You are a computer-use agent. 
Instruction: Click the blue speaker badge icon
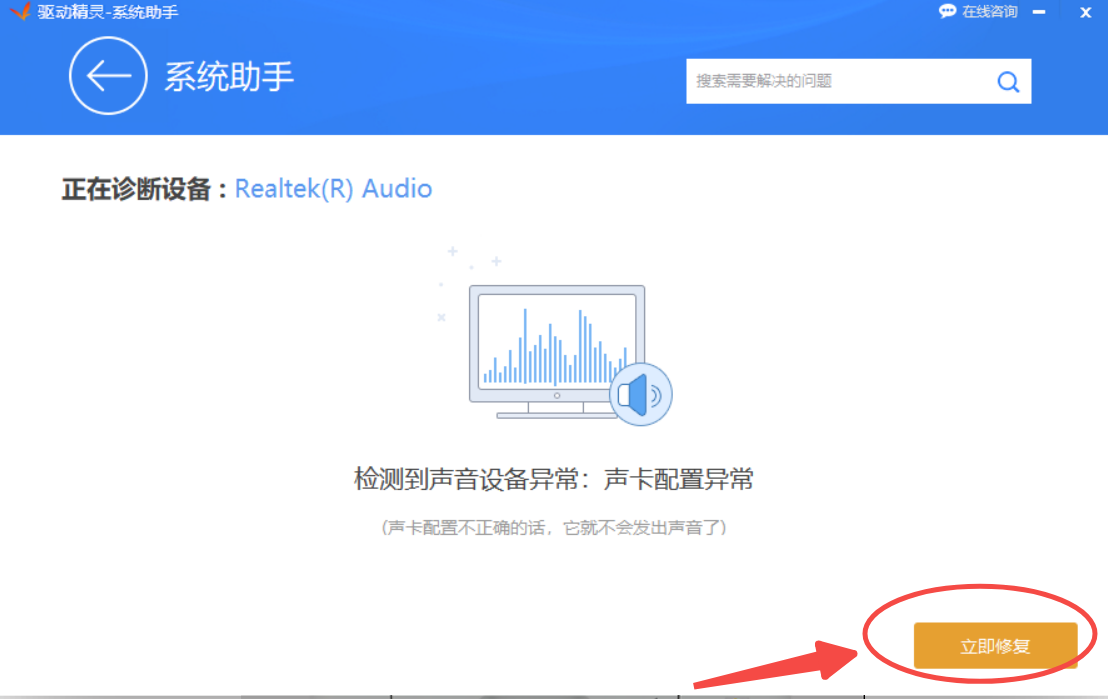[640, 395]
